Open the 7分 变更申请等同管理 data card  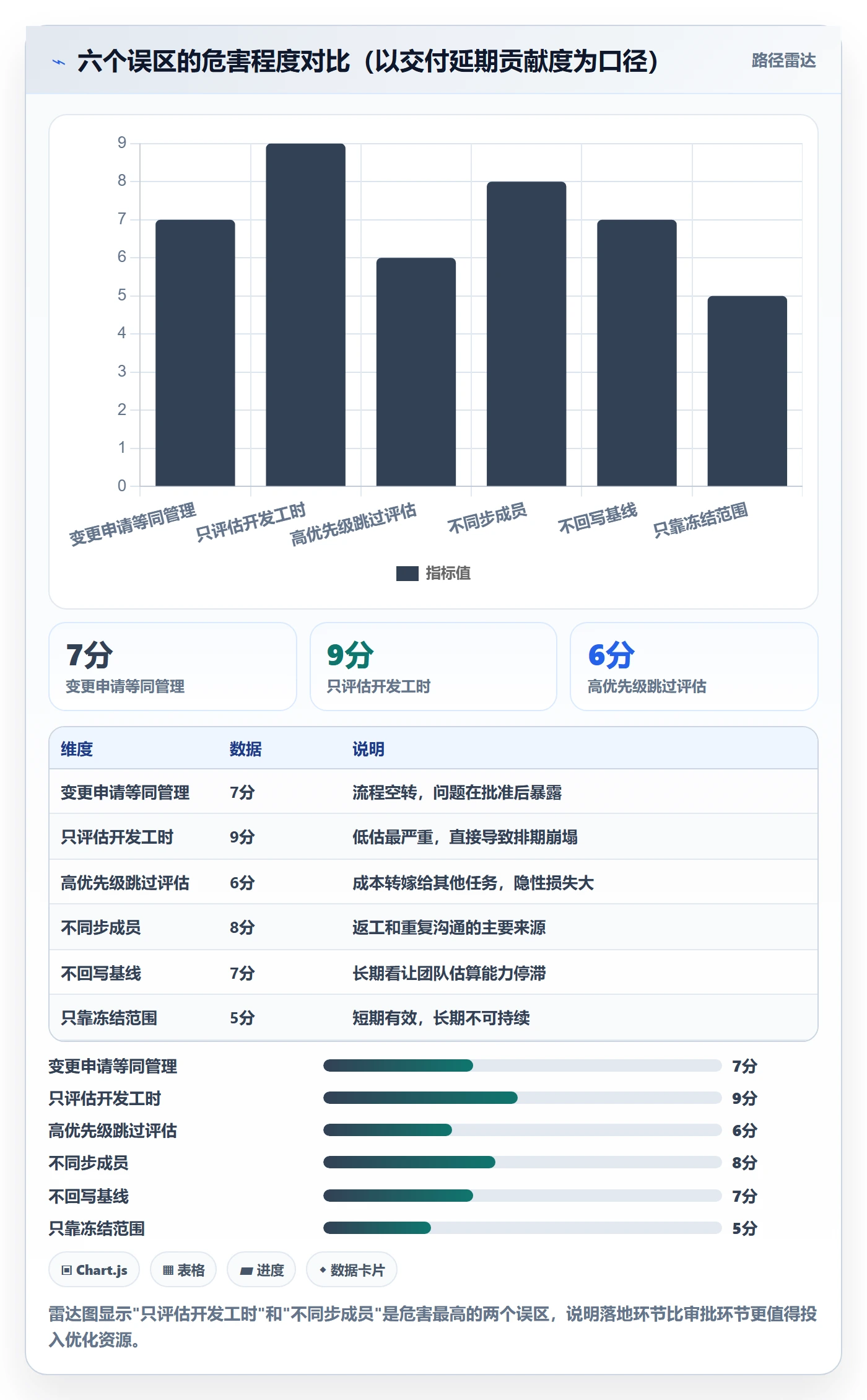pyautogui.click(x=173, y=667)
